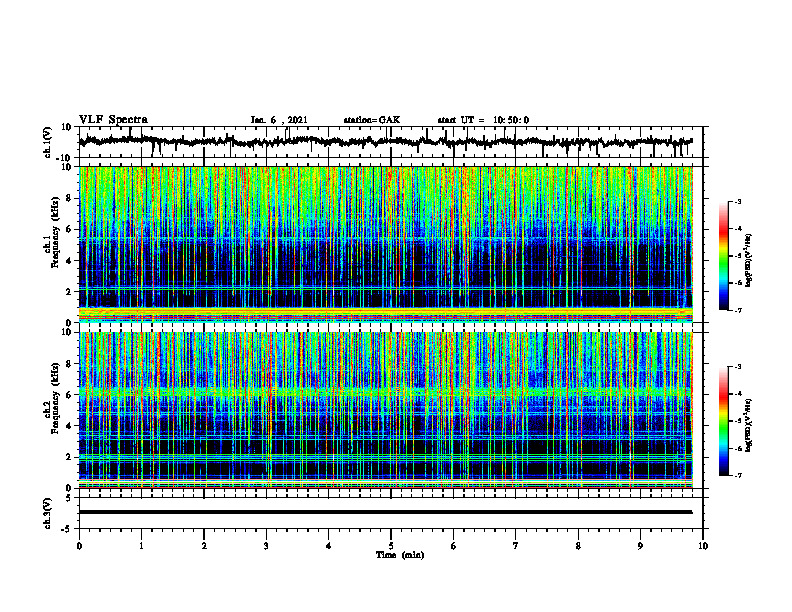Click the time axis tick label "3"
This screenshot has width=792, height=612.
(266, 546)
